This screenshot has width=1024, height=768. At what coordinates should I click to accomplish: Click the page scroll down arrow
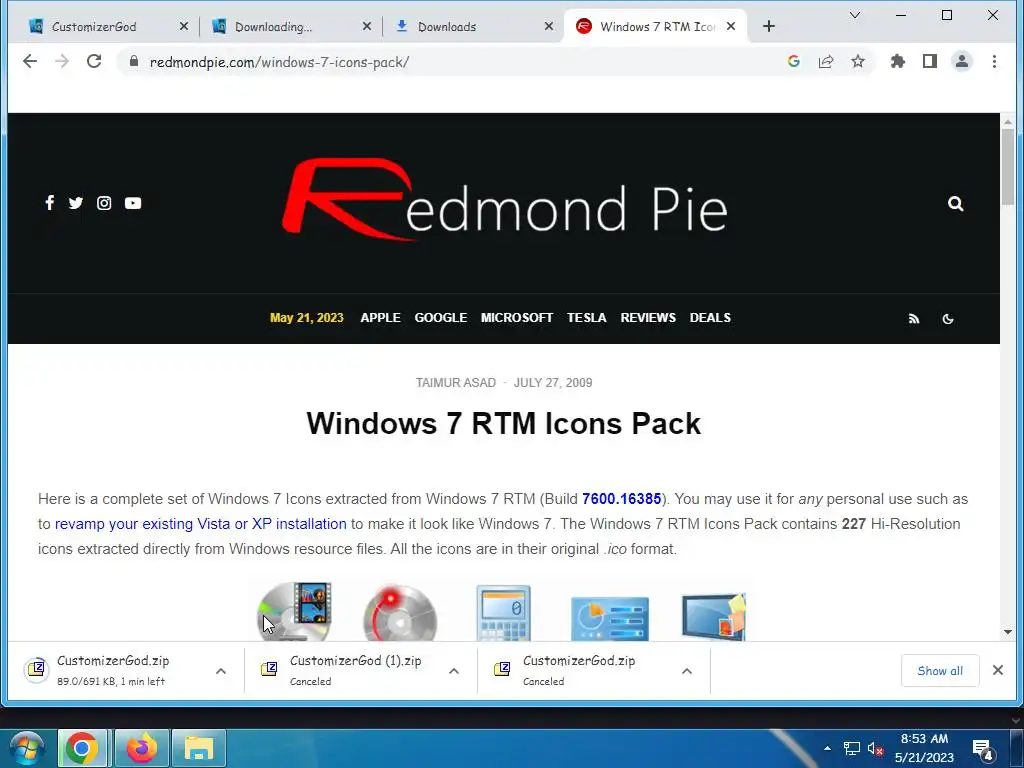pos(1008,632)
